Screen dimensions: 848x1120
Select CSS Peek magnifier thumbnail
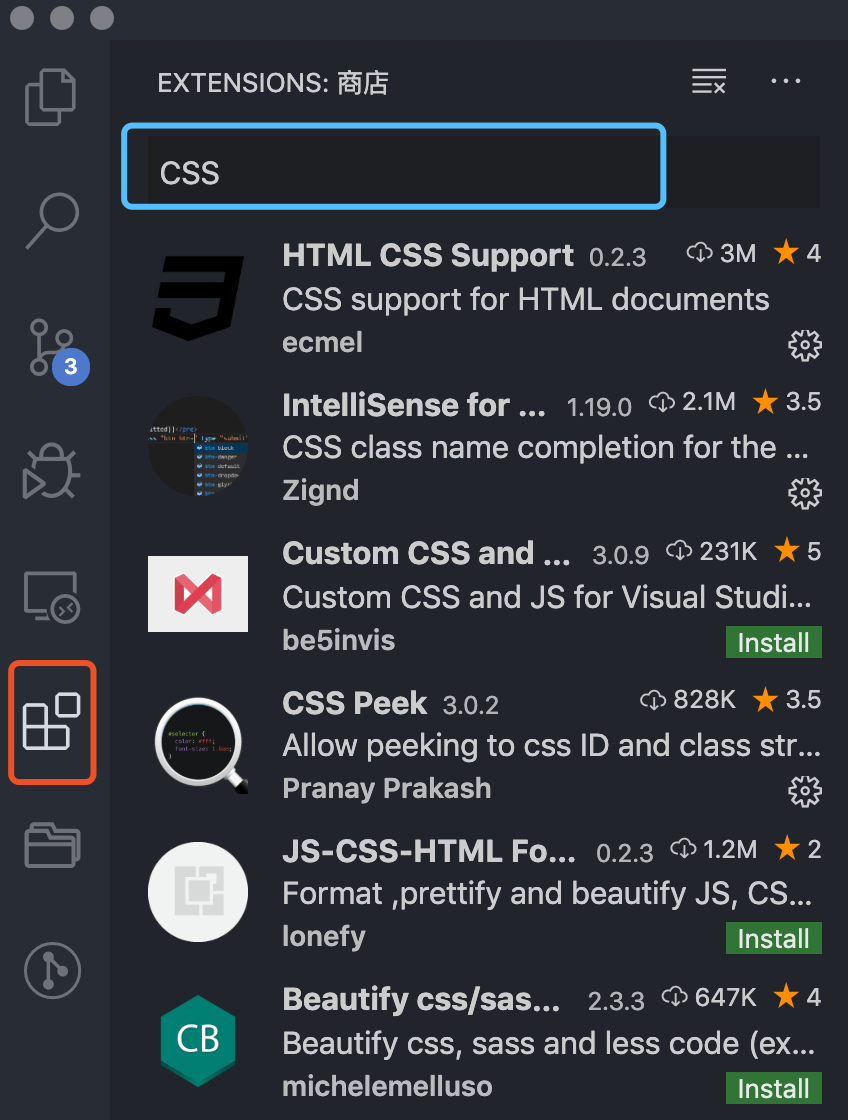(201, 746)
